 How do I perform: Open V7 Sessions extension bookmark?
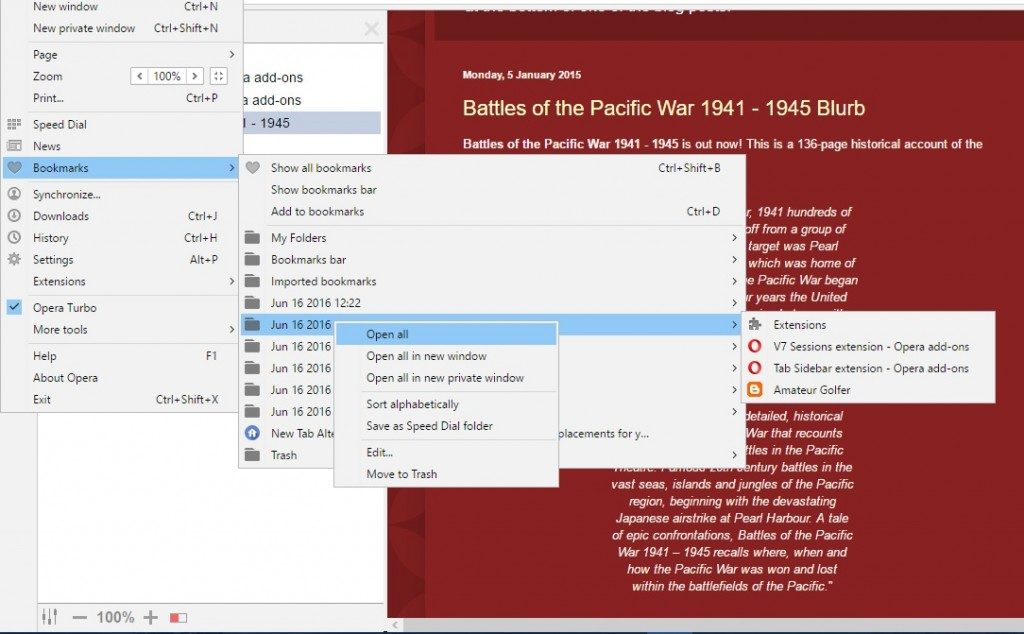[x=869, y=346]
